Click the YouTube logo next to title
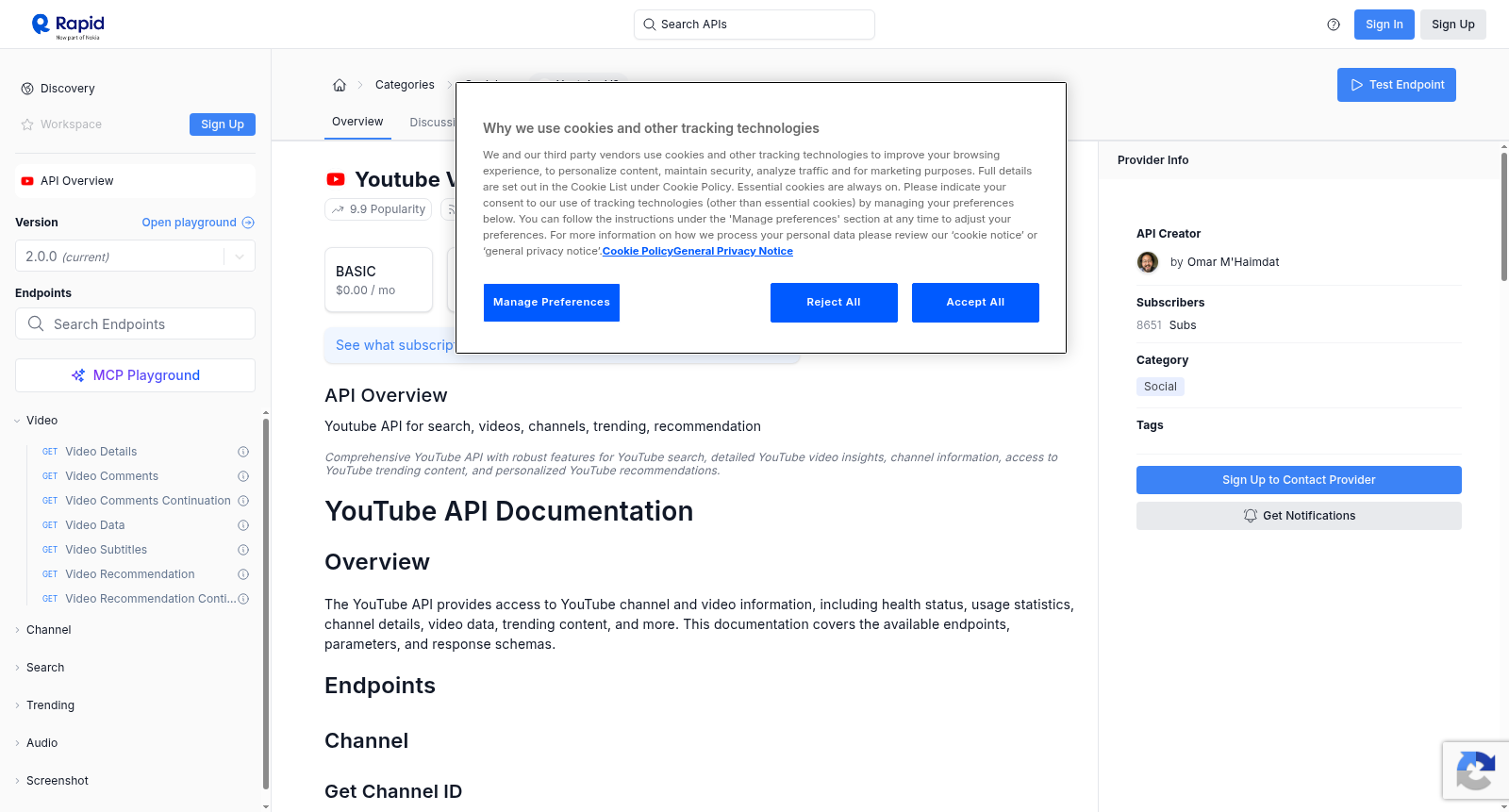The height and width of the screenshot is (812, 1509). pyautogui.click(x=336, y=179)
